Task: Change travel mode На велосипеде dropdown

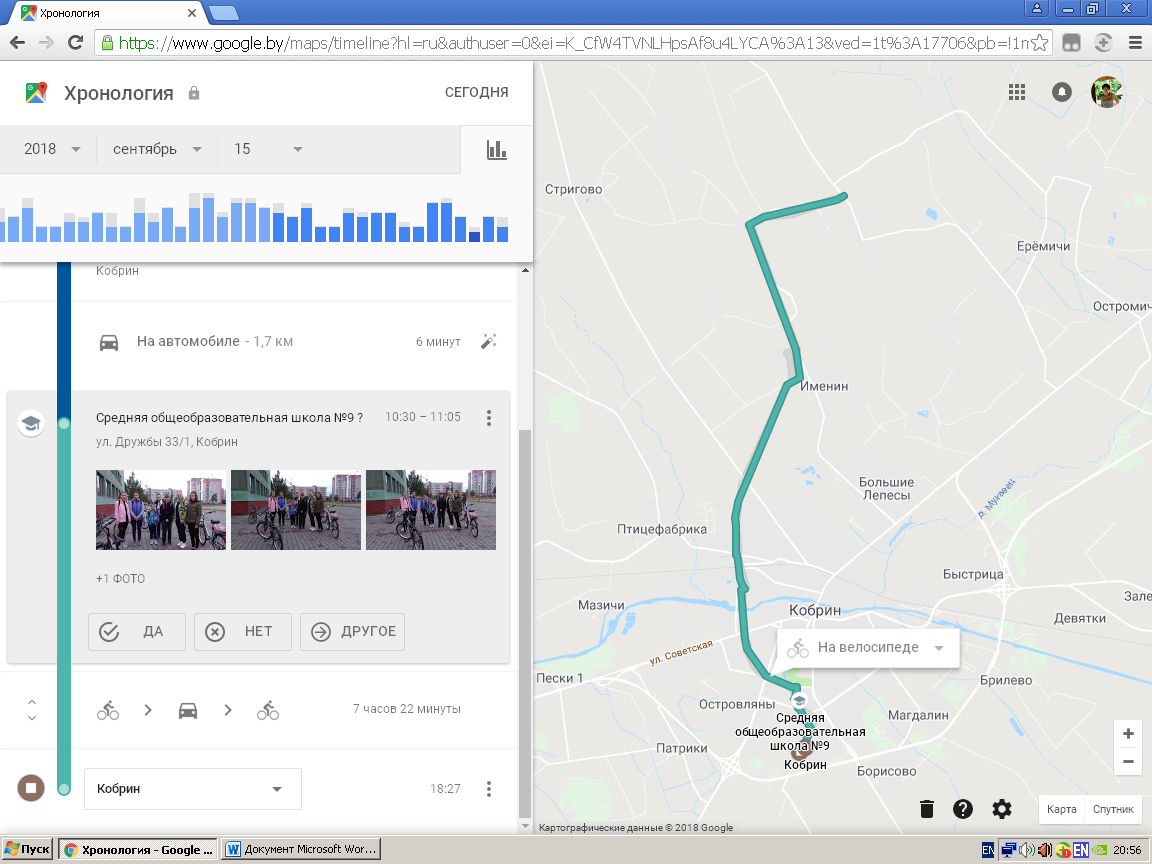Action: click(868, 648)
